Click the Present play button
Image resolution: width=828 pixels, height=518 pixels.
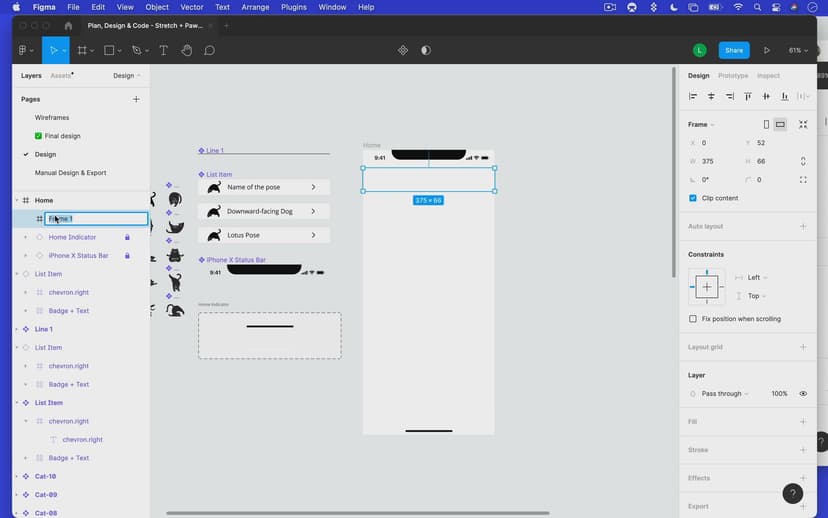(767, 50)
